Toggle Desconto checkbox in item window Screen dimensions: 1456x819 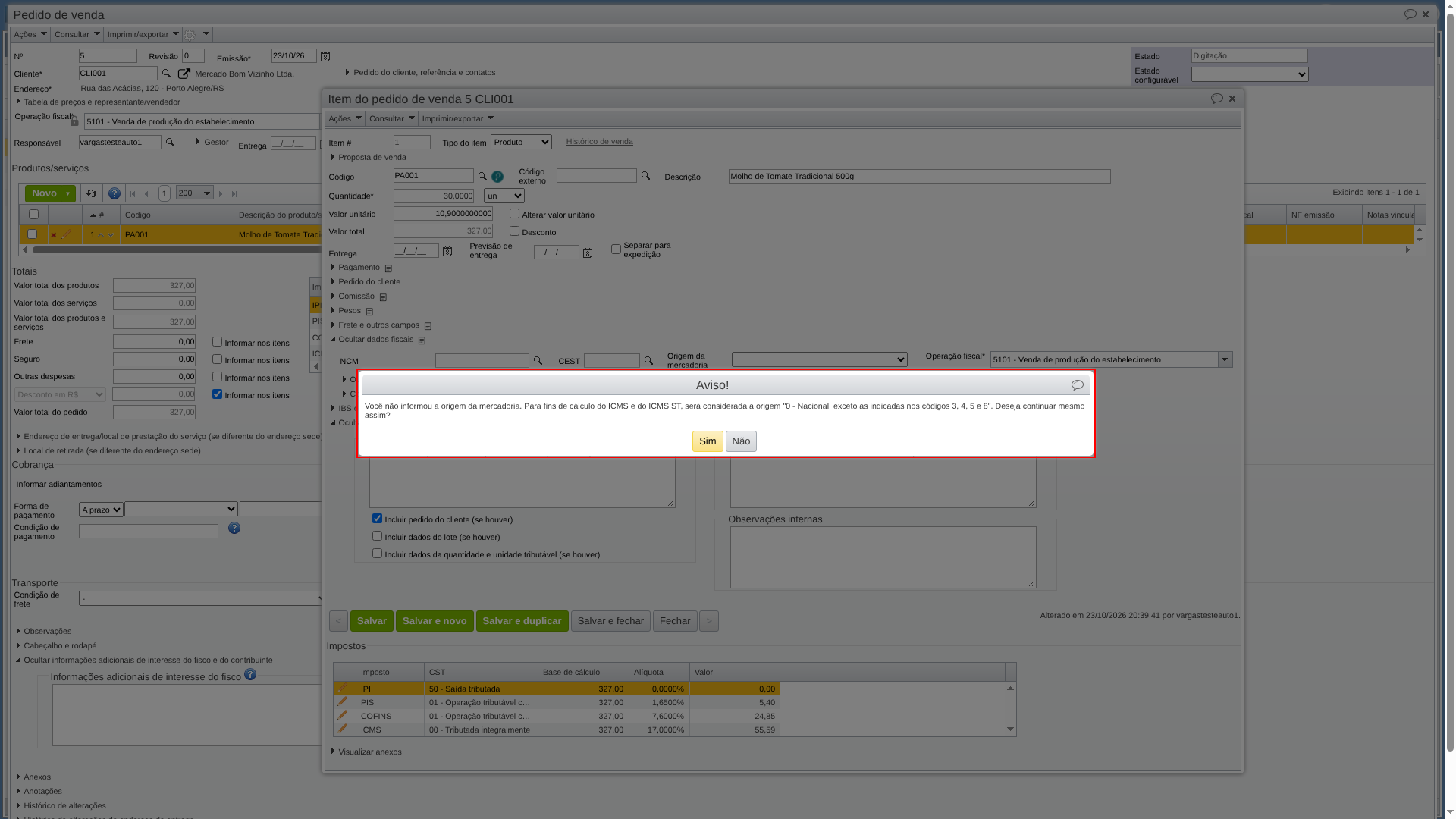click(514, 231)
